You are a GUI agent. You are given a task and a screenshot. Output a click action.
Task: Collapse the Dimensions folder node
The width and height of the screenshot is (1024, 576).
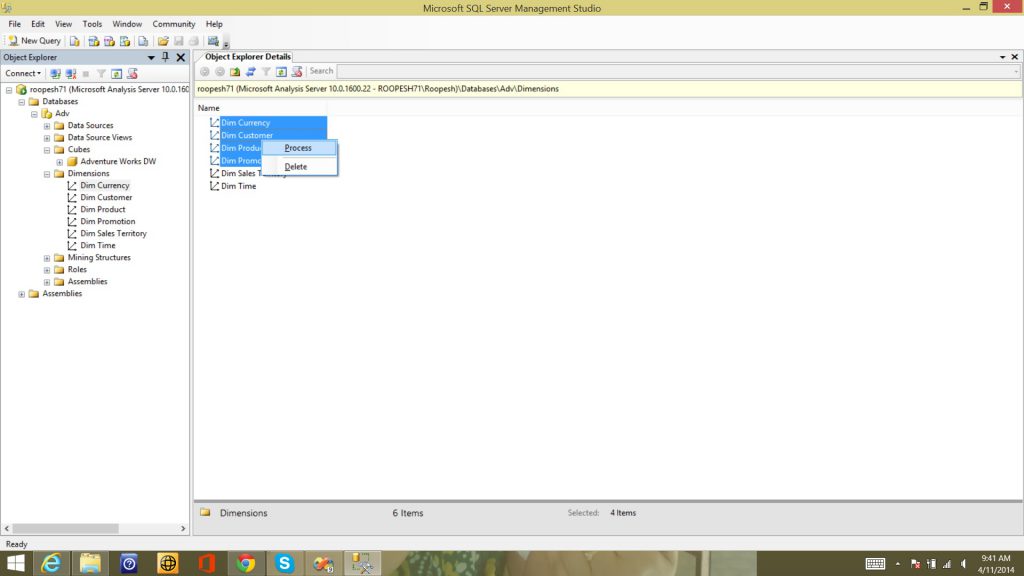tap(47, 174)
